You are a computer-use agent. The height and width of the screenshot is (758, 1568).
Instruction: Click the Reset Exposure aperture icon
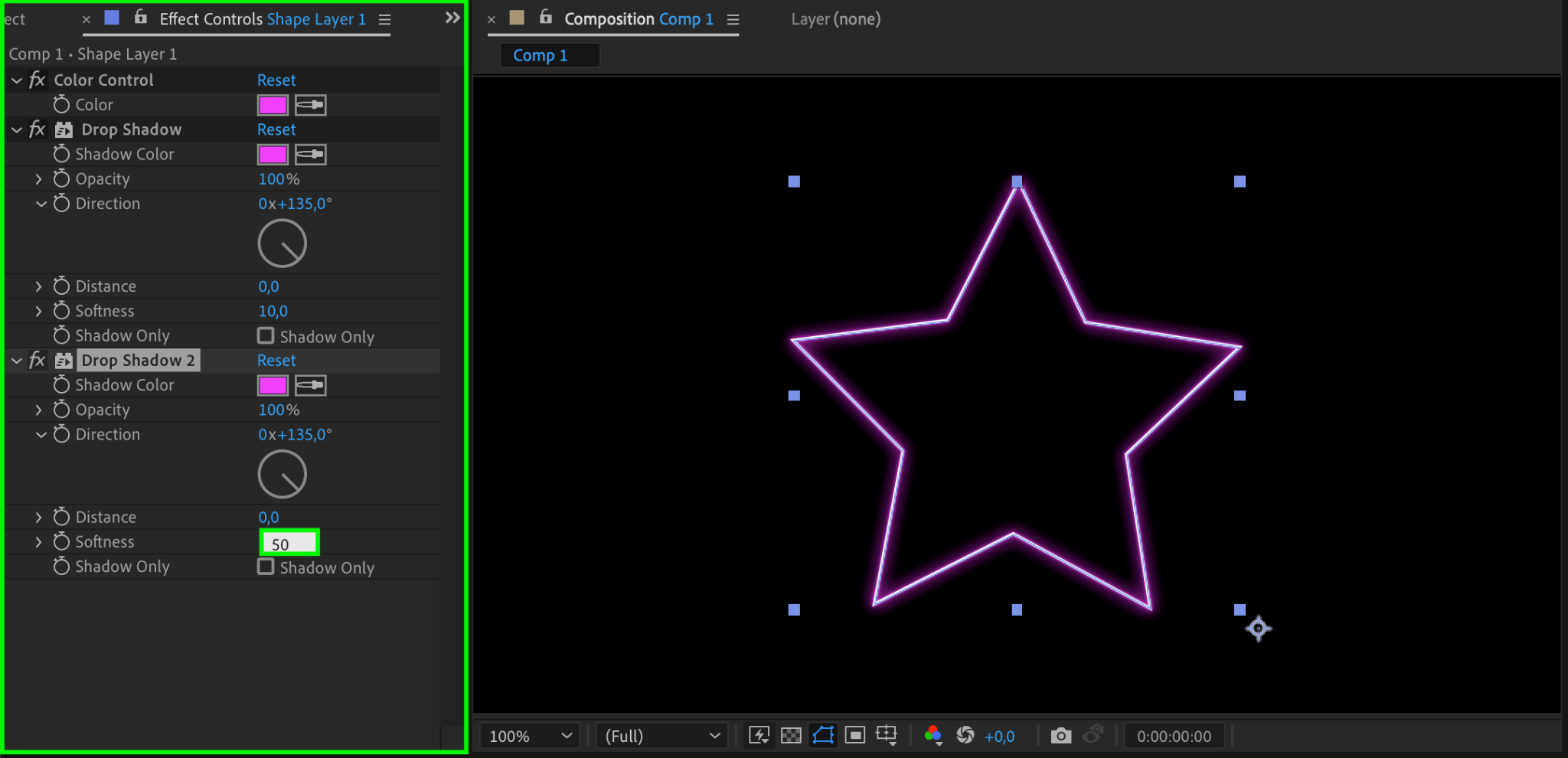click(x=965, y=736)
